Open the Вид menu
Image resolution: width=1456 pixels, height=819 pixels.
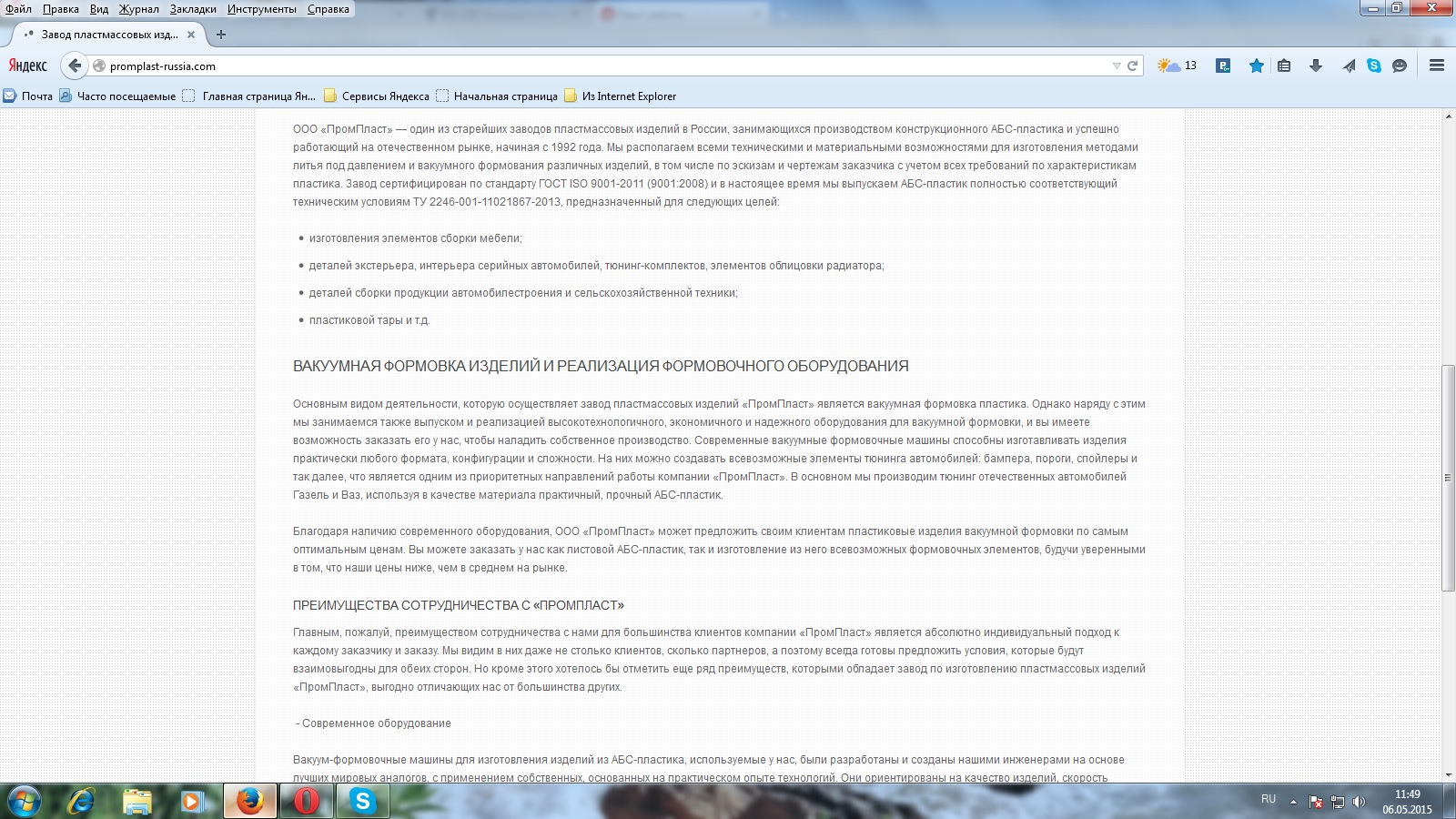click(99, 9)
